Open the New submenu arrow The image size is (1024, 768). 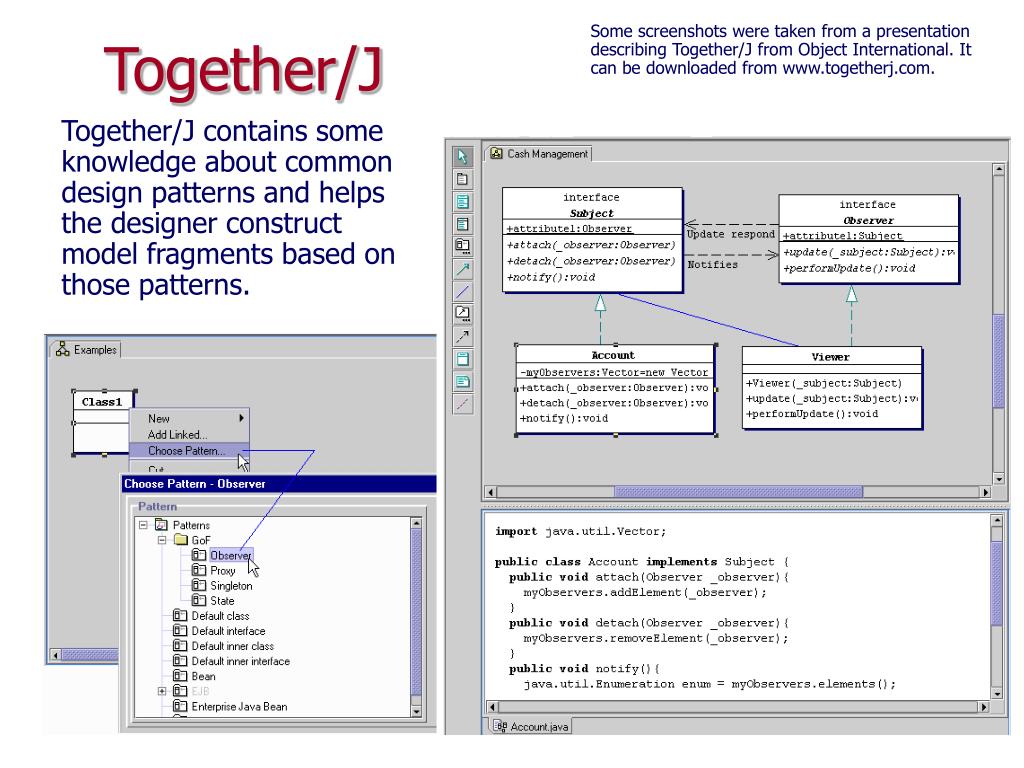[242, 418]
